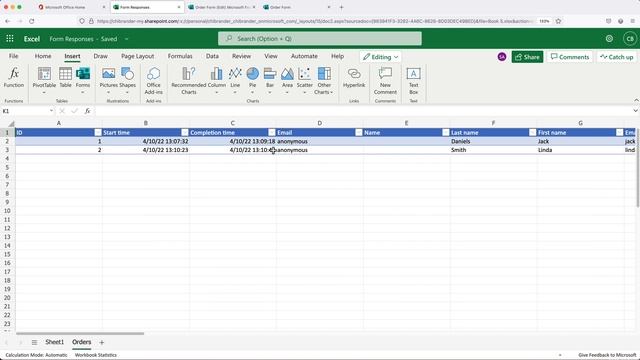Insert a Line chart
Screen dimensions: 640x360
click(235, 80)
